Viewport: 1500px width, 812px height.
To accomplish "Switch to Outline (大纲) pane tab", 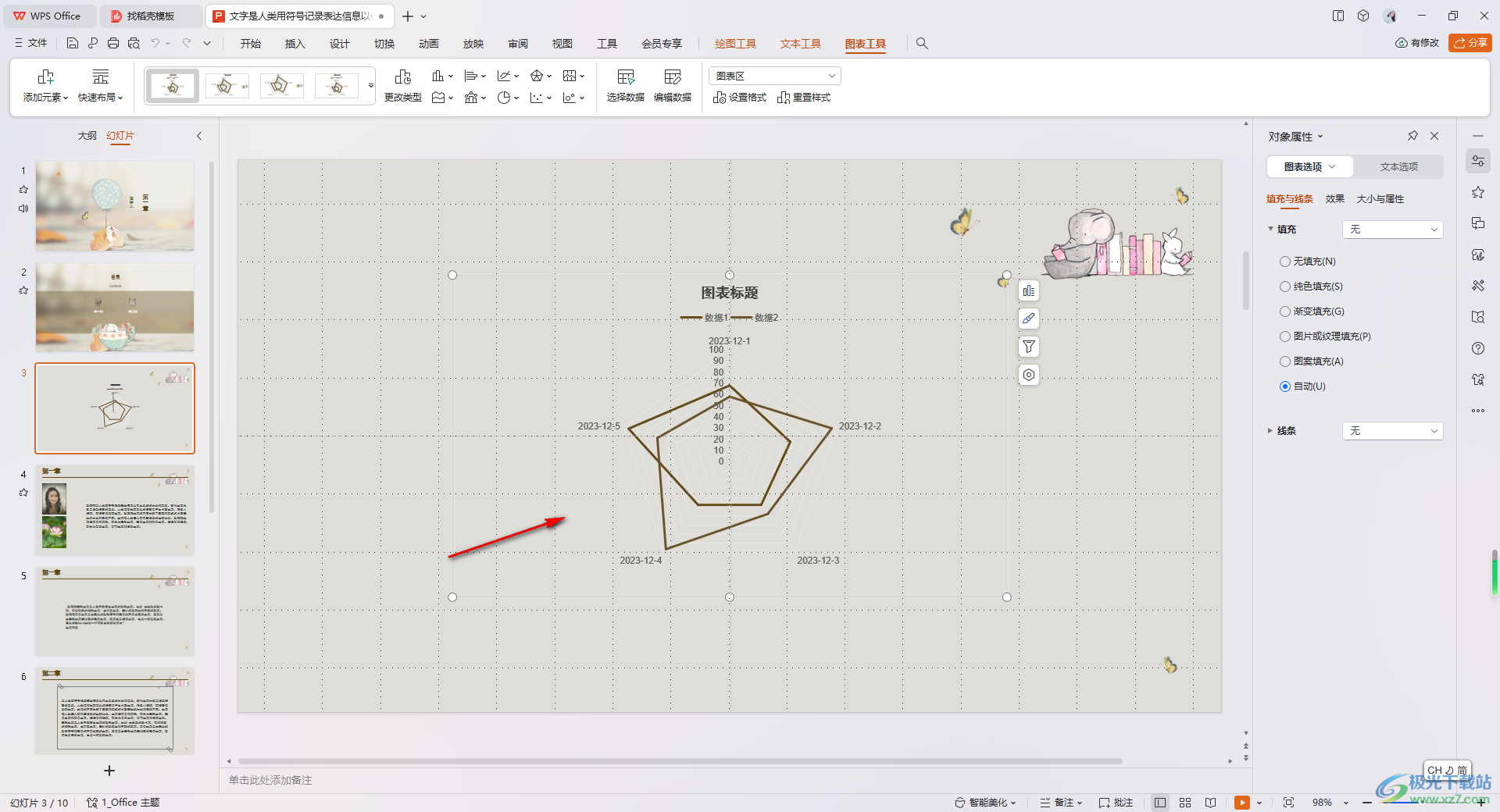I will [x=87, y=136].
